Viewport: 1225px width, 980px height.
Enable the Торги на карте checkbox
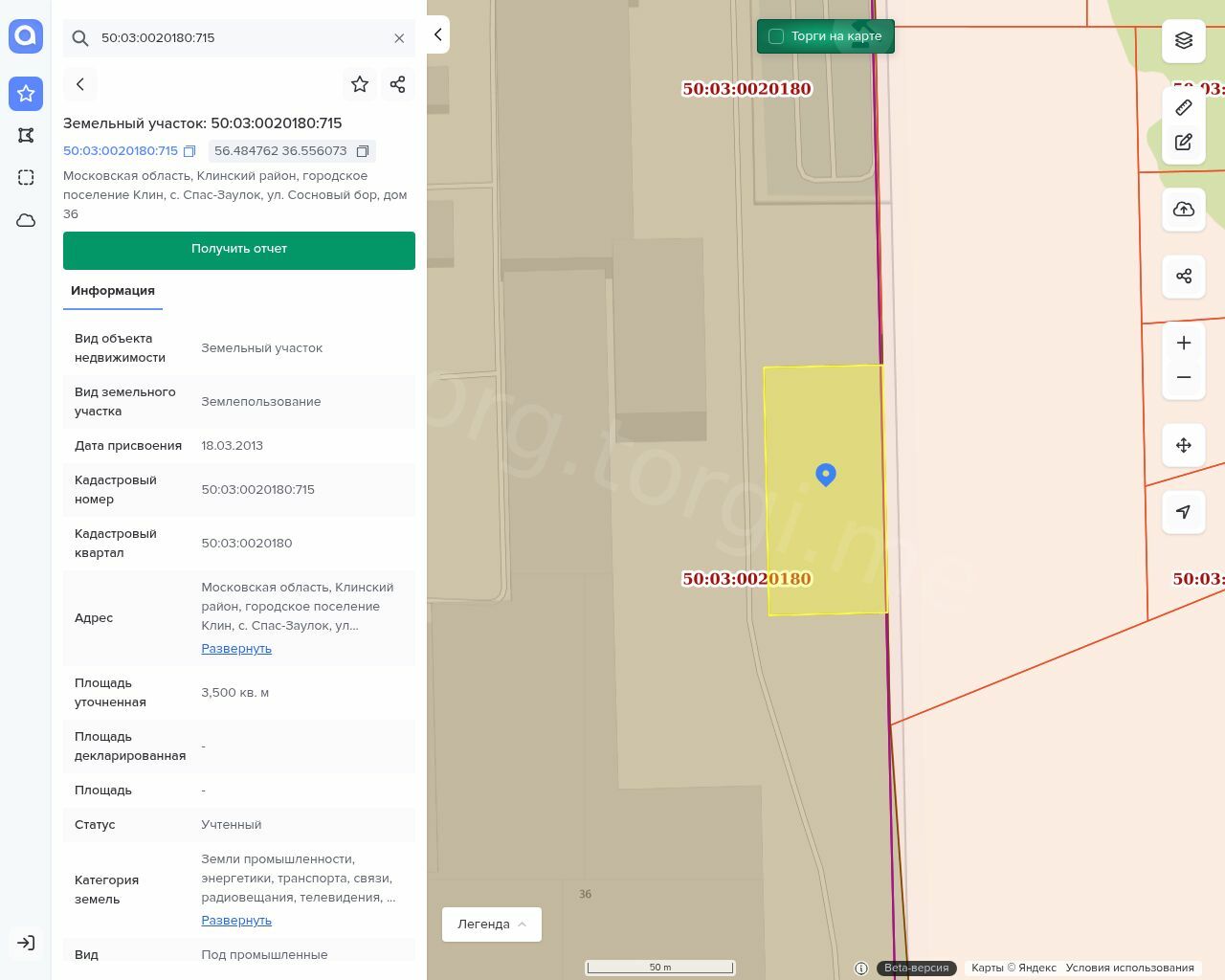click(776, 36)
